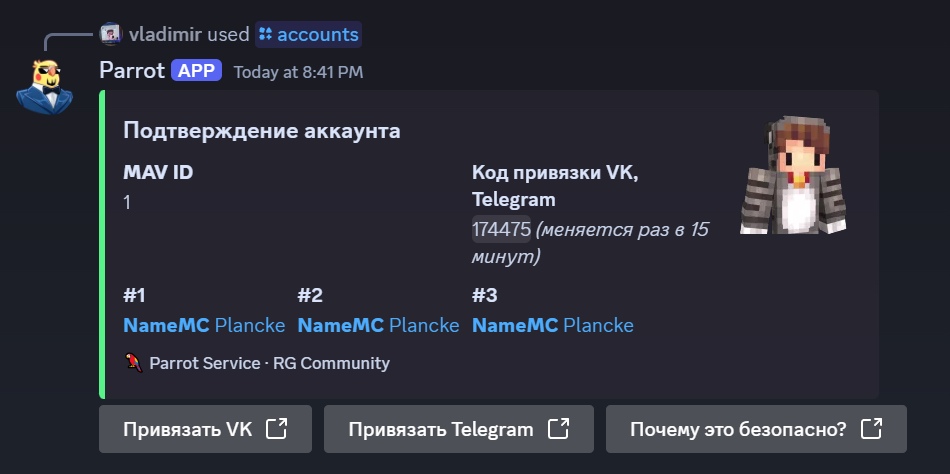Open the Plancke link under #1
The width and height of the screenshot is (950, 474).
tap(250, 325)
